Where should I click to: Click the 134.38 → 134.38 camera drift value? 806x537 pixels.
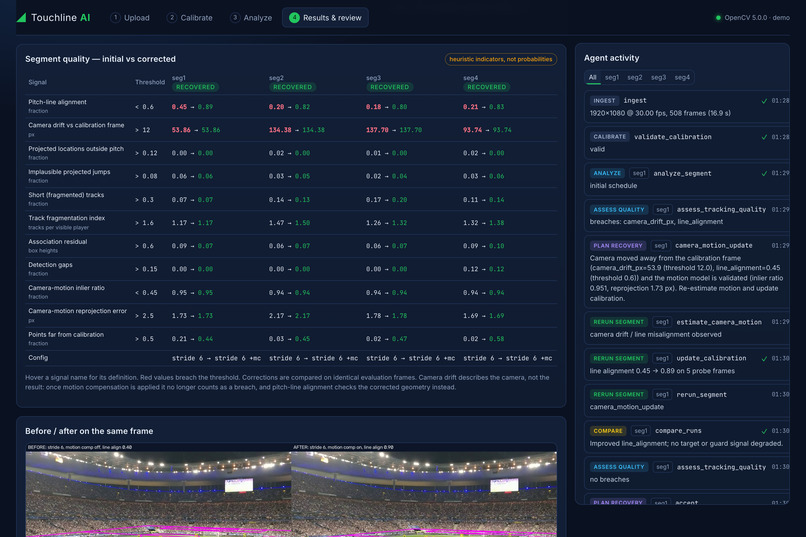[297, 130]
